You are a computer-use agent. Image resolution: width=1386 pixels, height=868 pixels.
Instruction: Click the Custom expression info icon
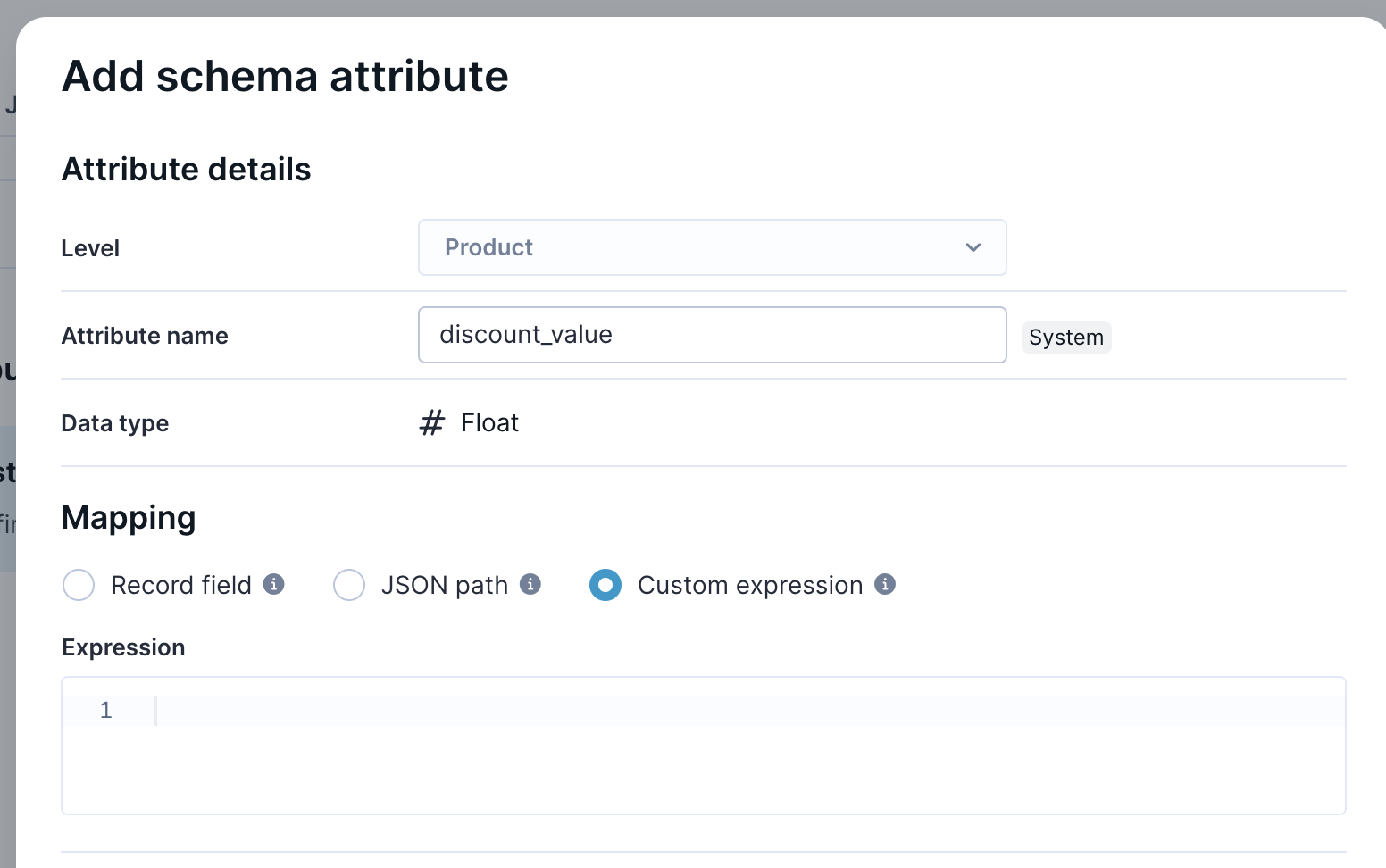pyautogui.click(x=885, y=584)
